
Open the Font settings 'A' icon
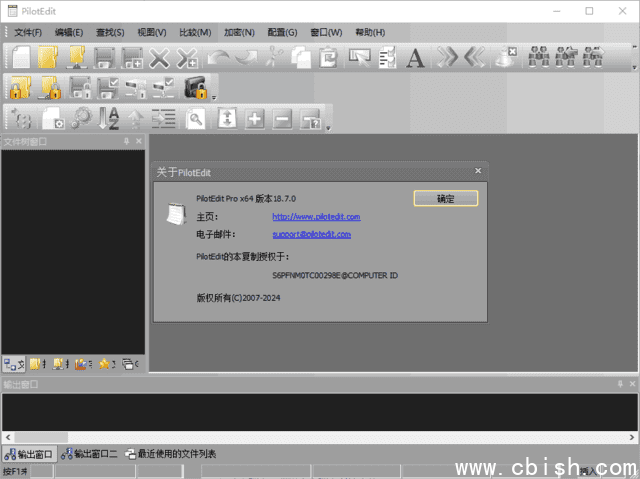coord(415,57)
